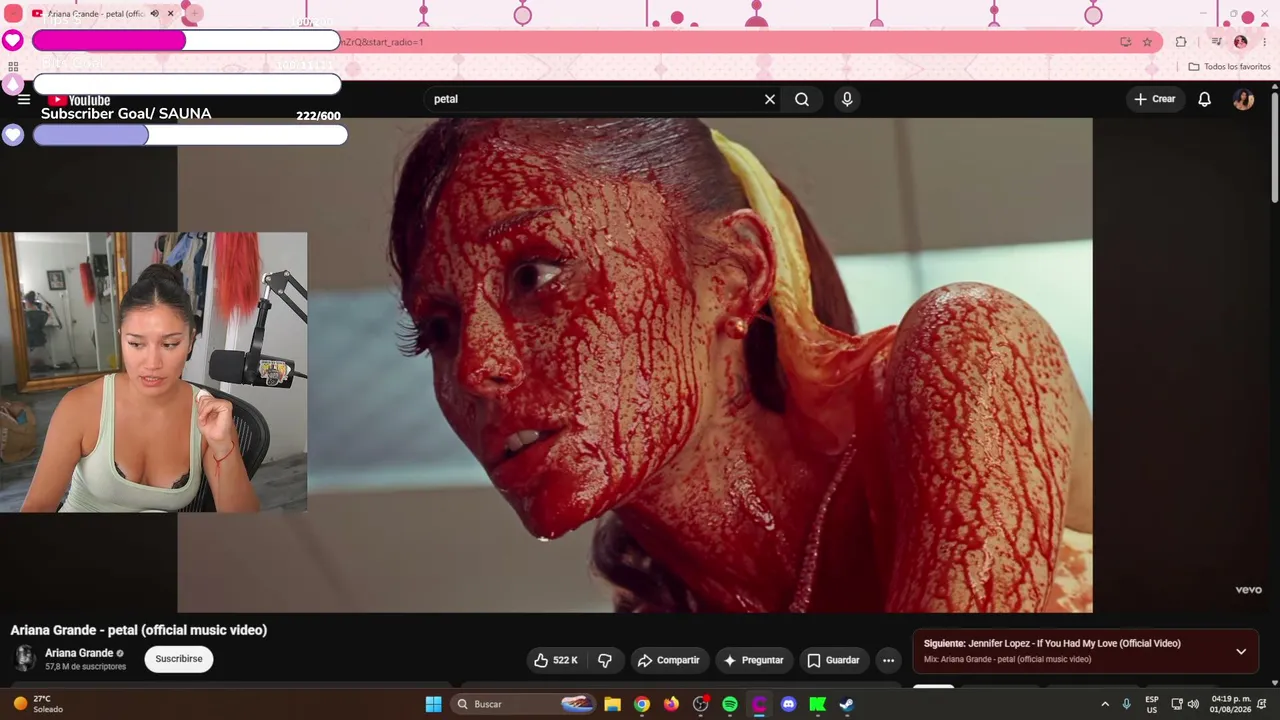Open the Windows Start menu
This screenshot has height=720, width=1280.
(433, 704)
